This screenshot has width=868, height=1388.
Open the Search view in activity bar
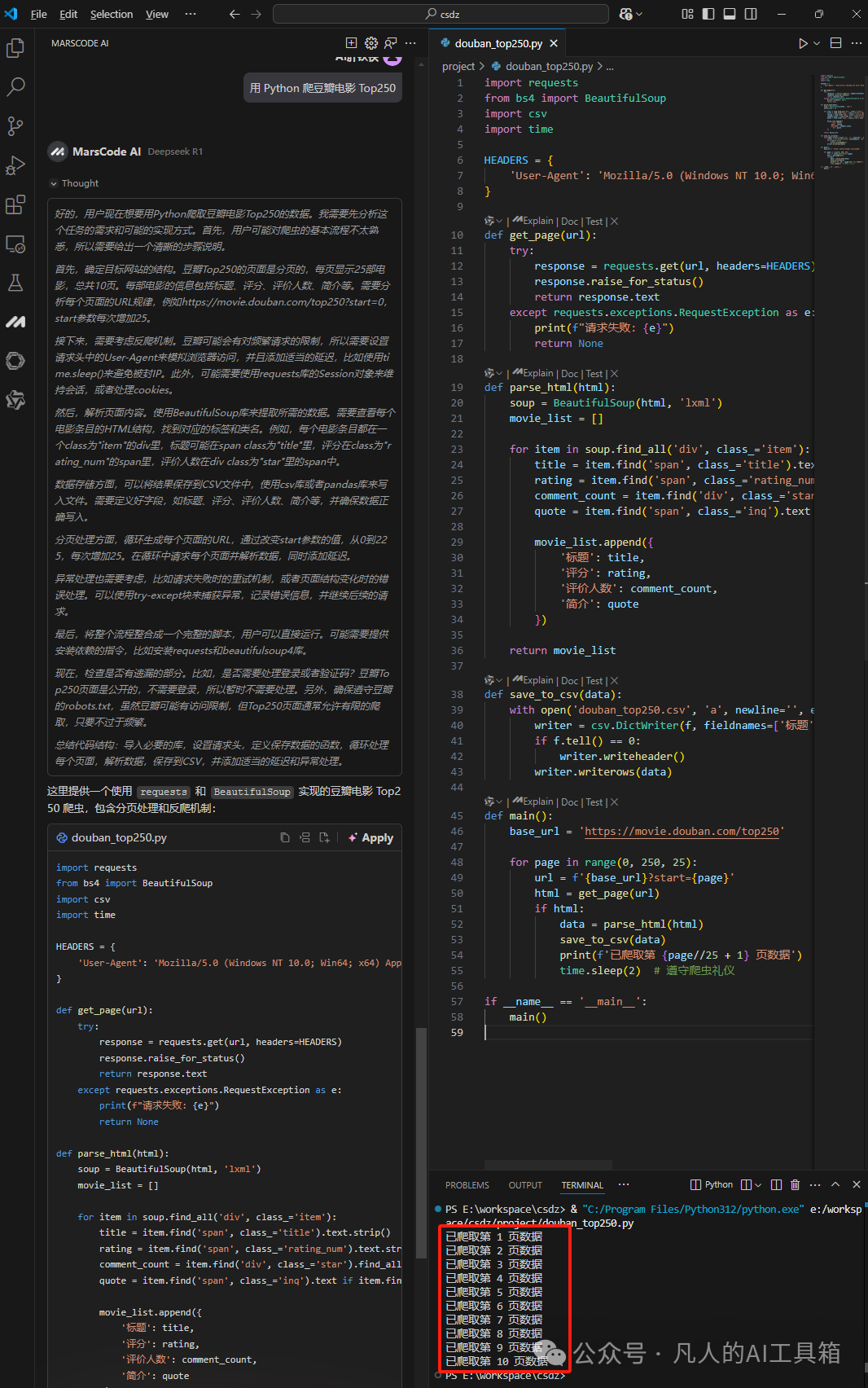point(15,87)
